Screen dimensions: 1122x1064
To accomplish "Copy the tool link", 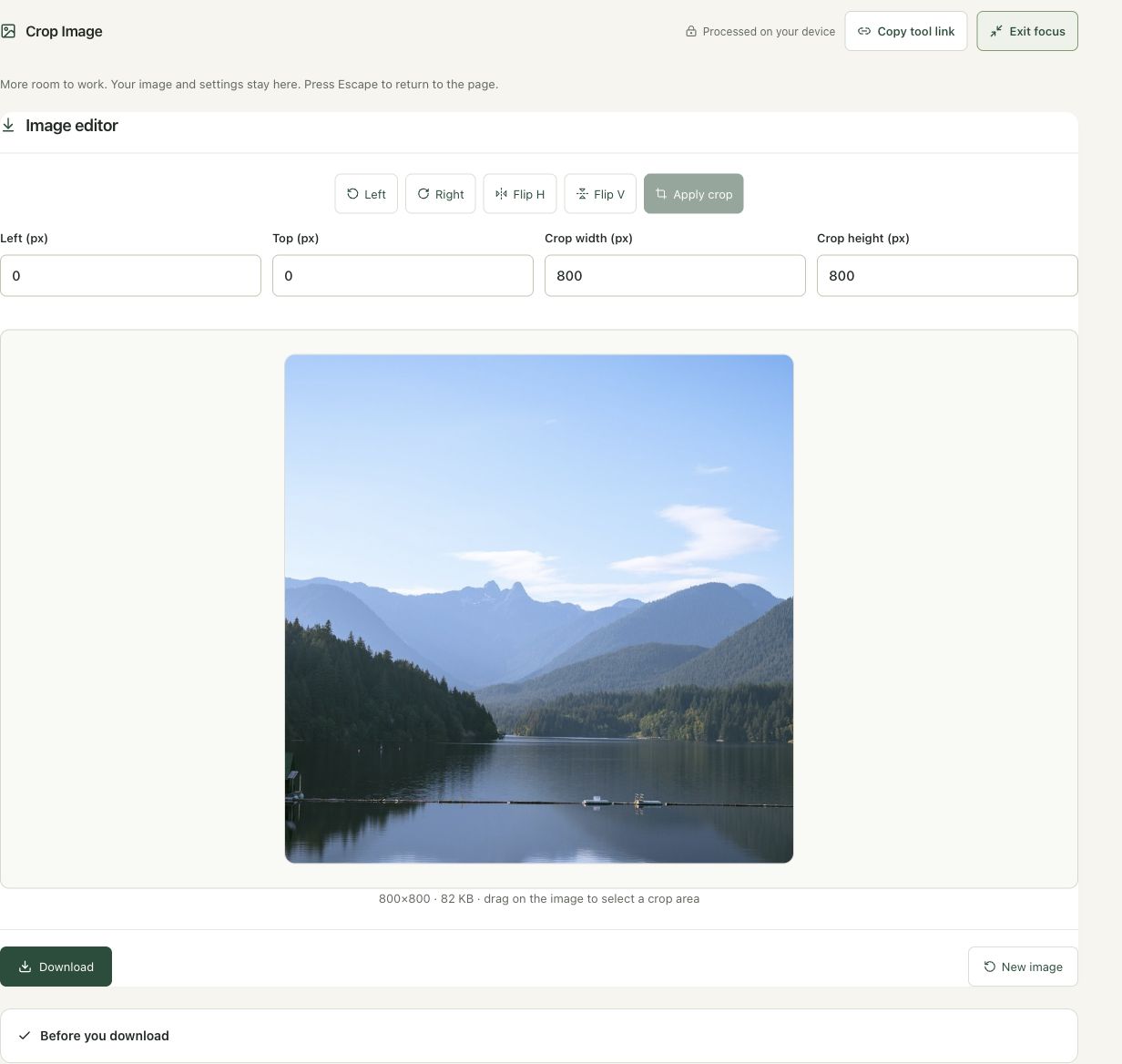I will tap(906, 31).
